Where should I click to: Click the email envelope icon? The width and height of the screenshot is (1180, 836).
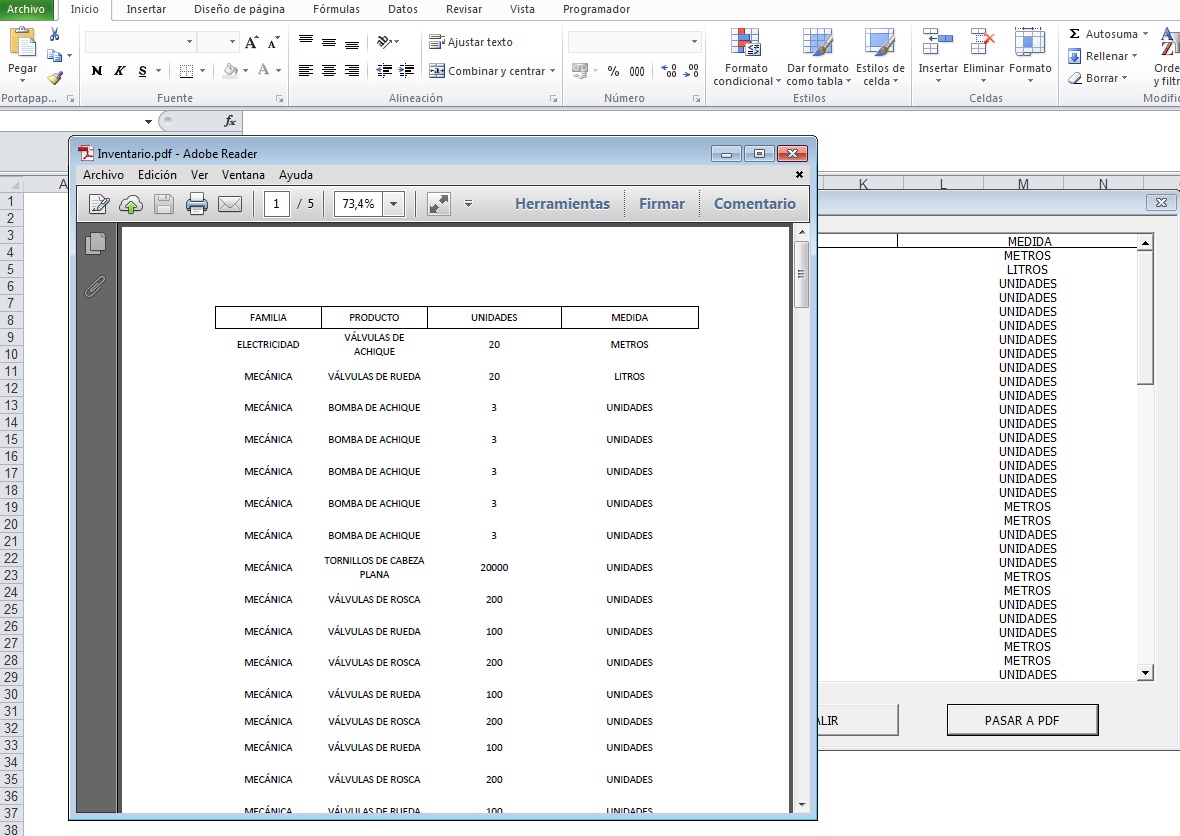pos(230,204)
